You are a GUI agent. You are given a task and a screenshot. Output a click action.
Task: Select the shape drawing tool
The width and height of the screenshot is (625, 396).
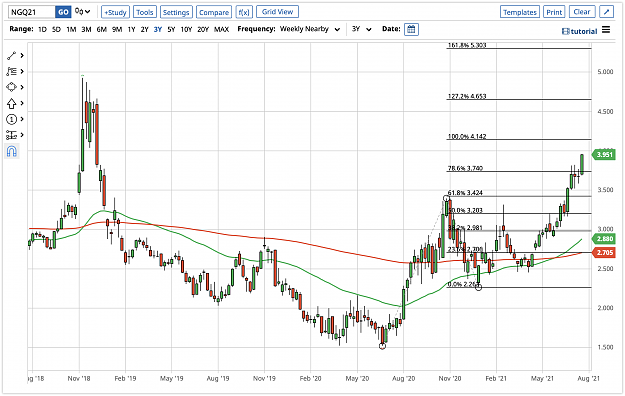(11, 87)
